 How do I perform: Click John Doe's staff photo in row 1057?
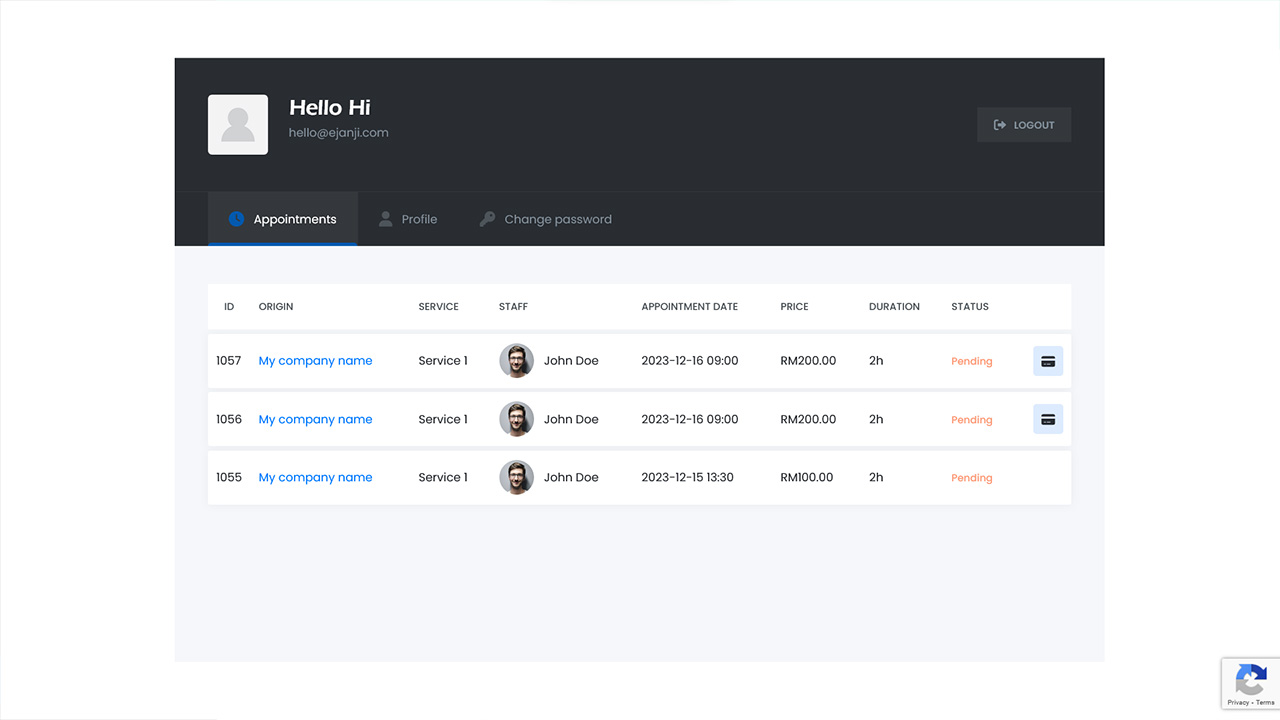pos(516,361)
